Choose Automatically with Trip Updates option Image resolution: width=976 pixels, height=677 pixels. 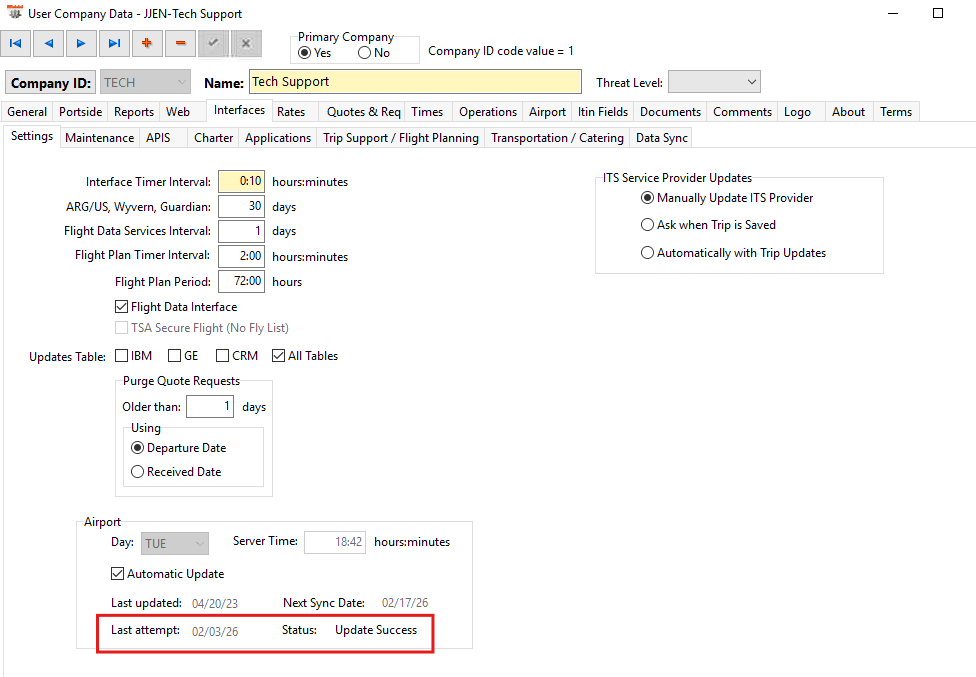(647, 253)
